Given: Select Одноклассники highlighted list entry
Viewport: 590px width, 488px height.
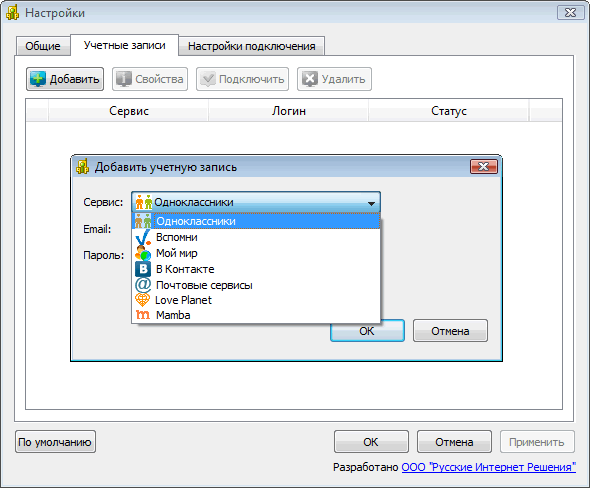Looking at the screenshot, I should click(256, 221).
